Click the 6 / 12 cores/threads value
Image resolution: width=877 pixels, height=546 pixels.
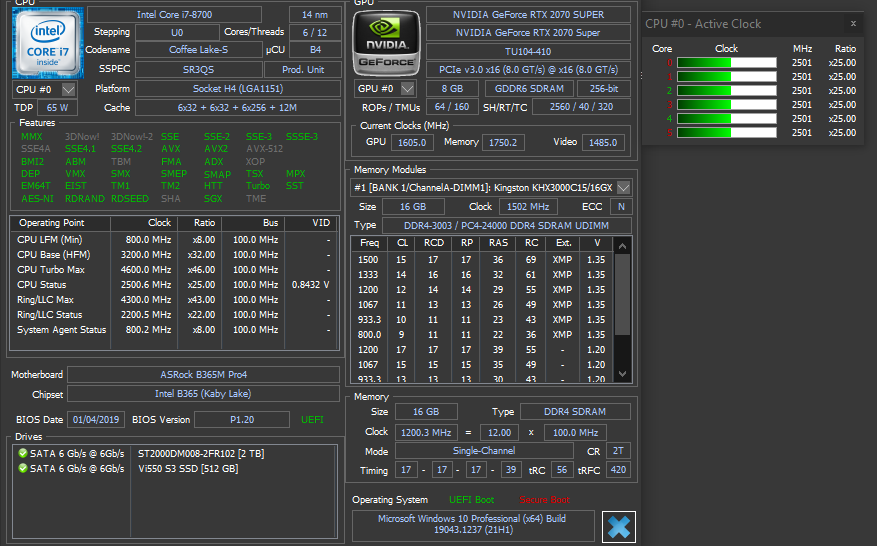coord(315,32)
